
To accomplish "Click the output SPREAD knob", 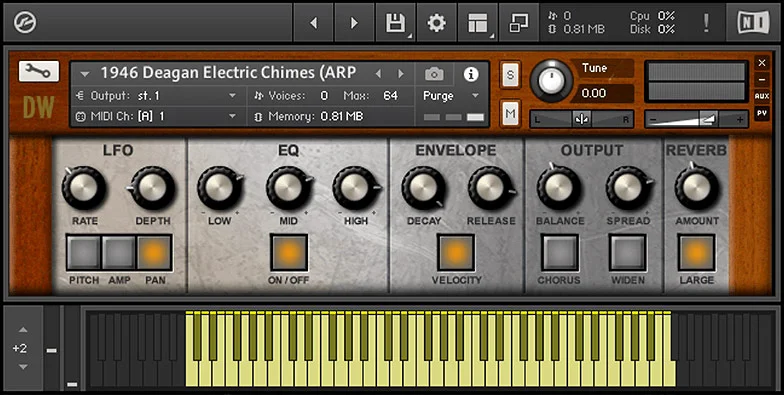I will (x=628, y=188).
